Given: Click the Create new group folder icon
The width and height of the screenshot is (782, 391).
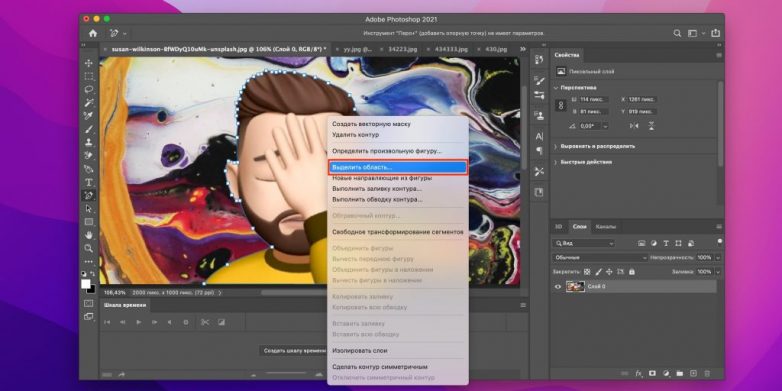Looking at the screenshot, I should coord(679,373).
